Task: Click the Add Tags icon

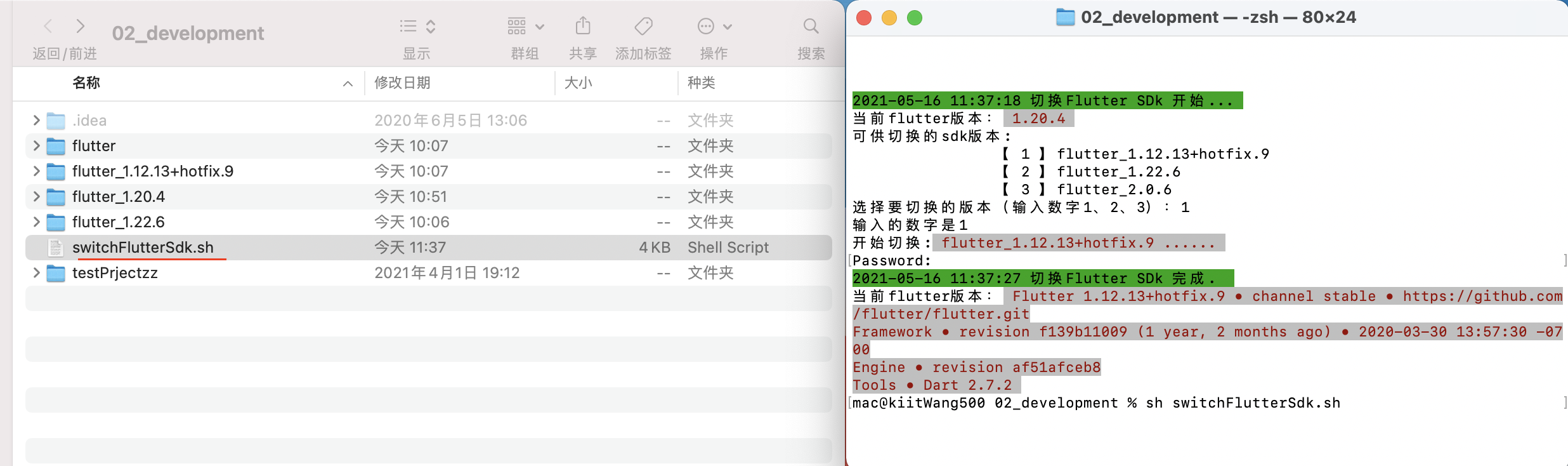Action: pos(643,26)
